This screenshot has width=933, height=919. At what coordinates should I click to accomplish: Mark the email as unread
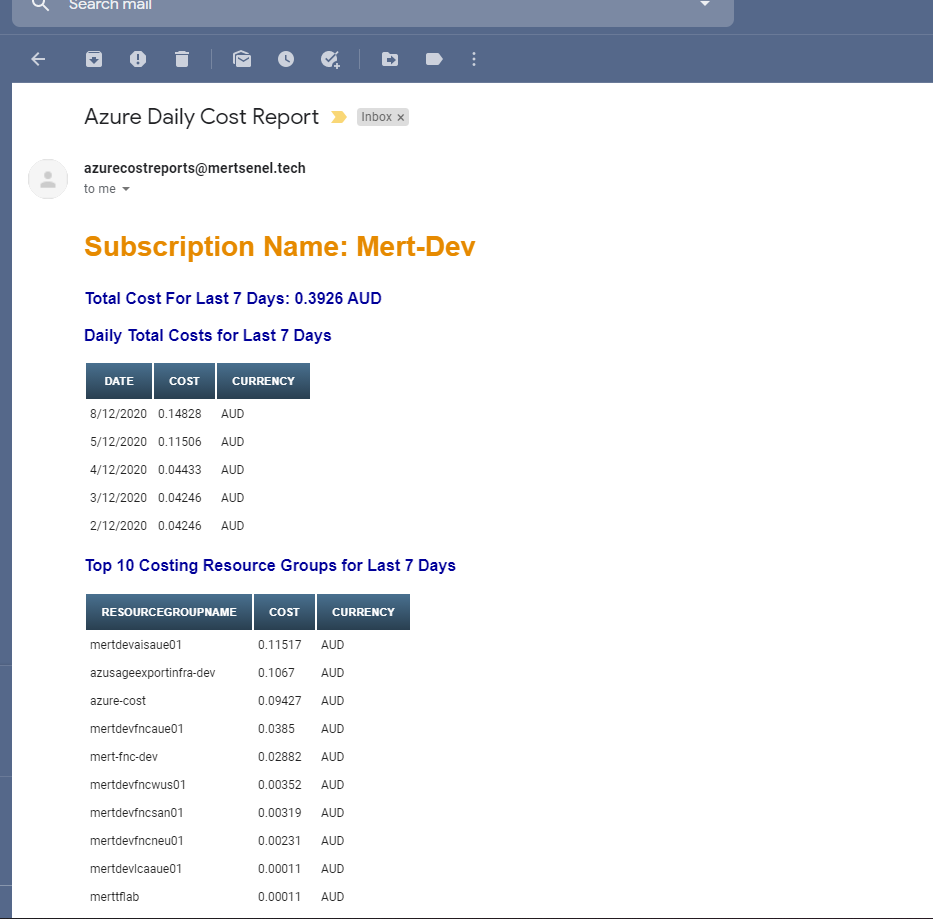242,59
